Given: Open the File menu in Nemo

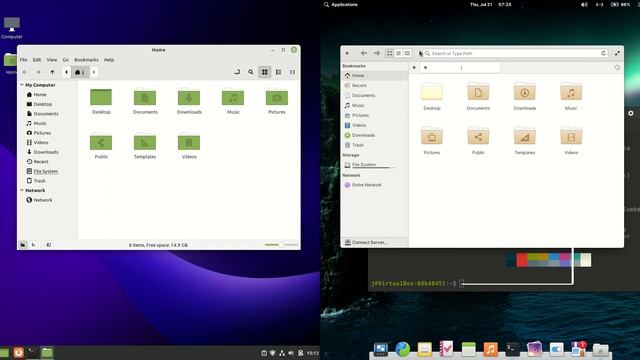Looking at the screenshot, I should 24,60.
